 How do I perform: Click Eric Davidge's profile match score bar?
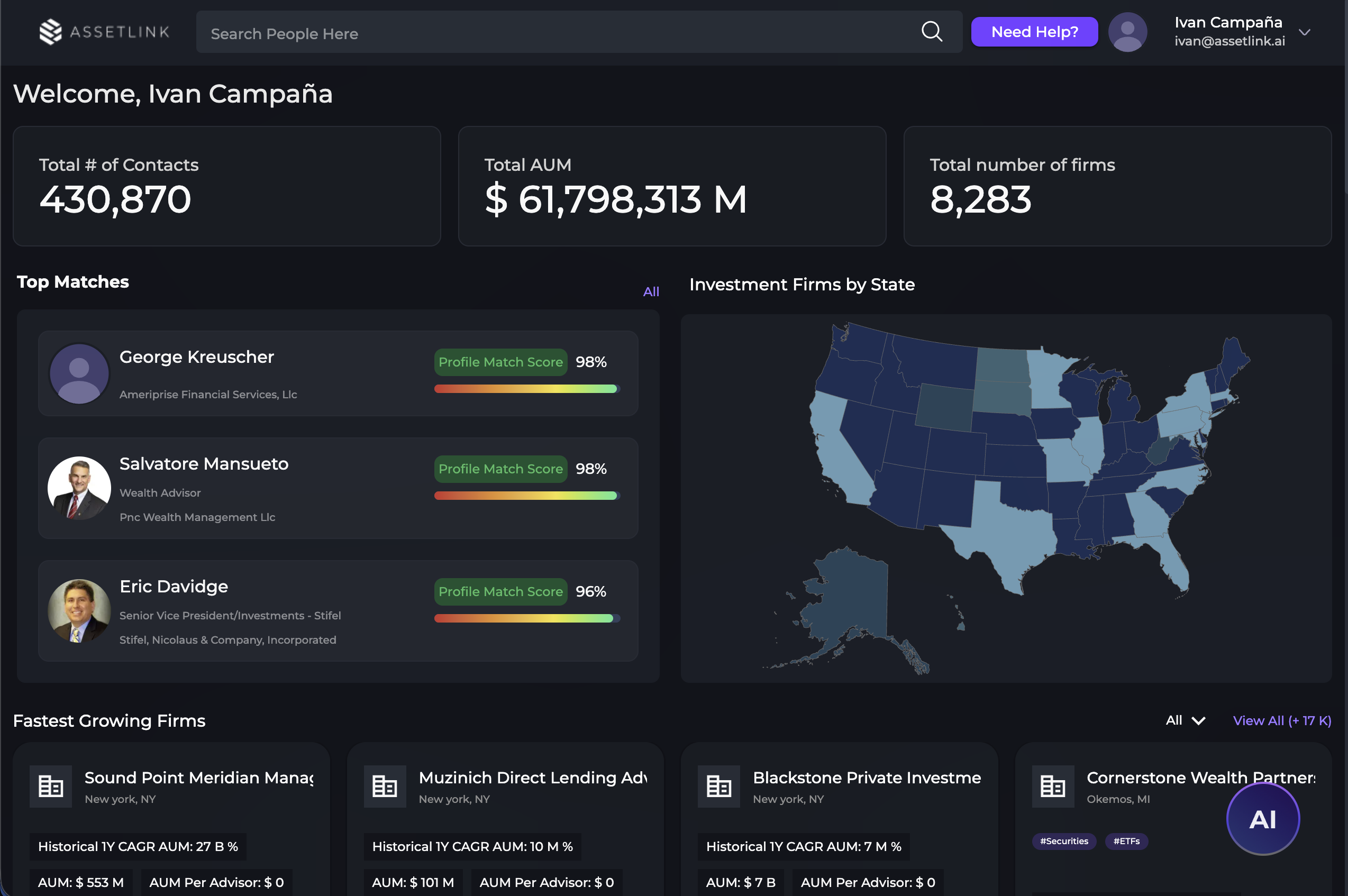[x=526, y=618]
